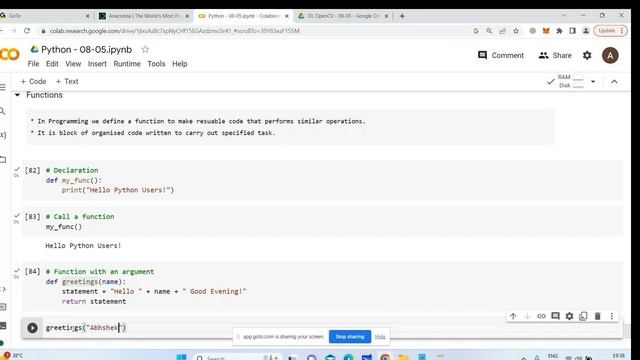Click the my_func() call in cell 83
This screenshot has width=640, height=360.
[64, 227]
